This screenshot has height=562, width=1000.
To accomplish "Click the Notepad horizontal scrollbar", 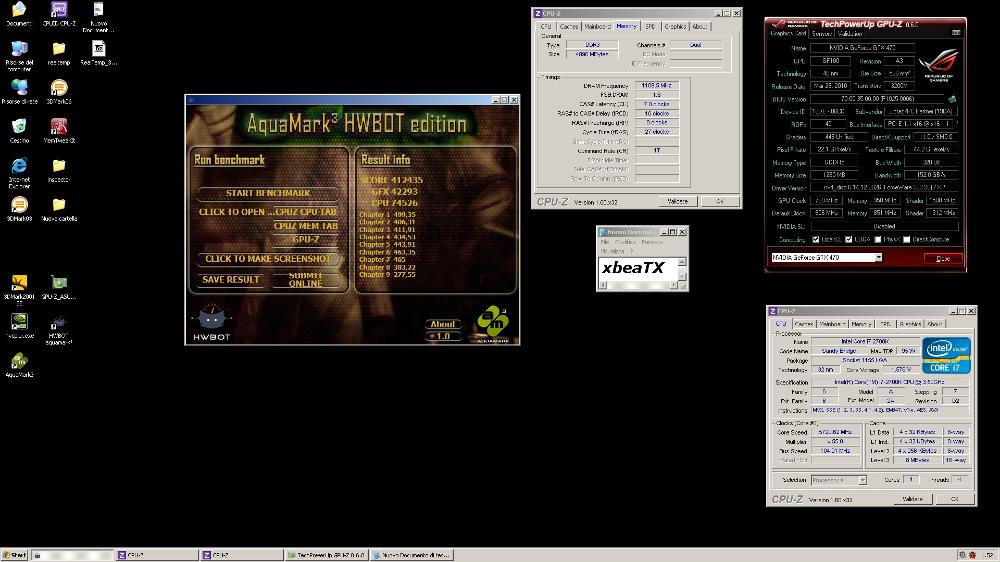I will coord(637,285).
